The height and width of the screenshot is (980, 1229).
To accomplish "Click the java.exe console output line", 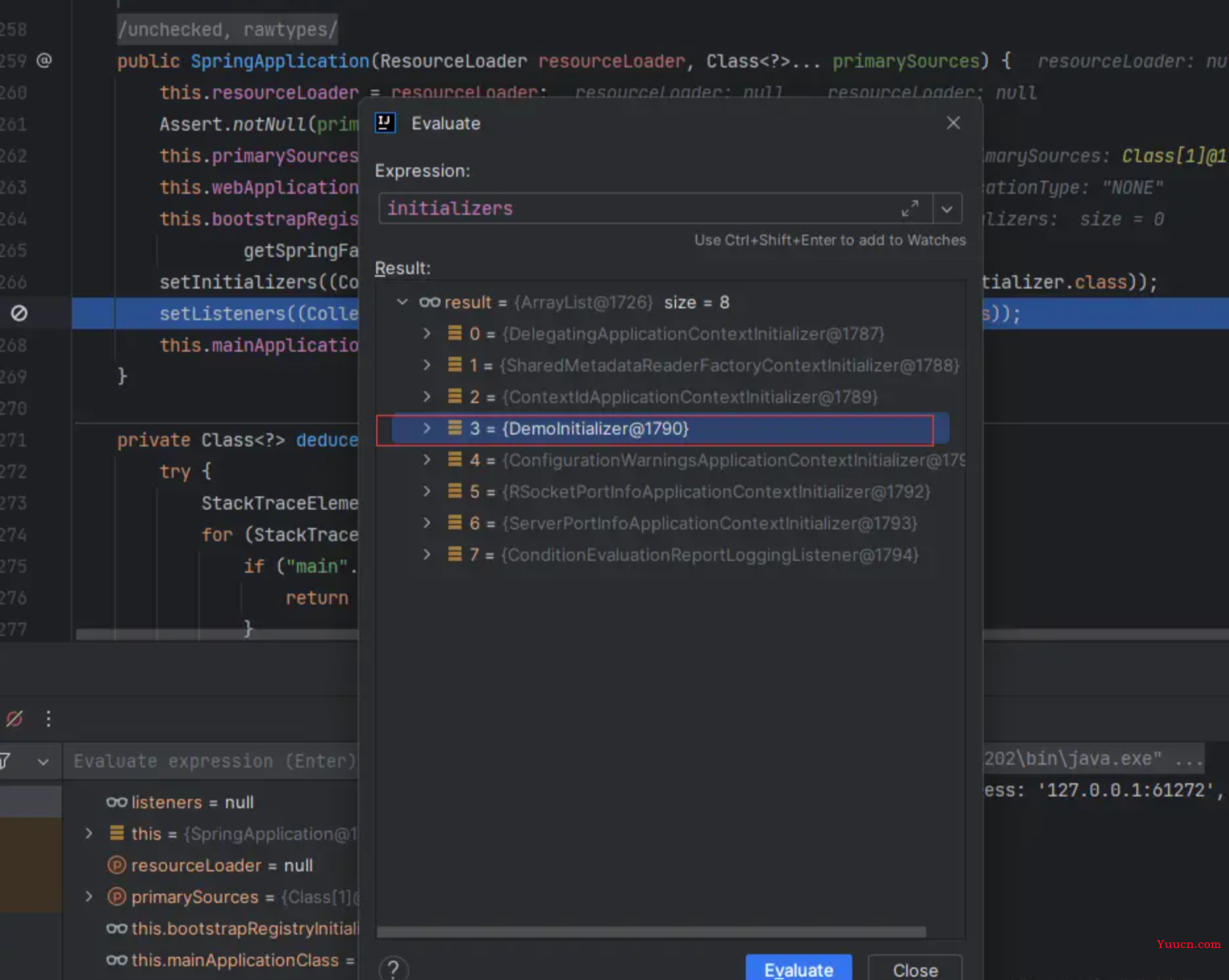I will (x=1093, y=759).
